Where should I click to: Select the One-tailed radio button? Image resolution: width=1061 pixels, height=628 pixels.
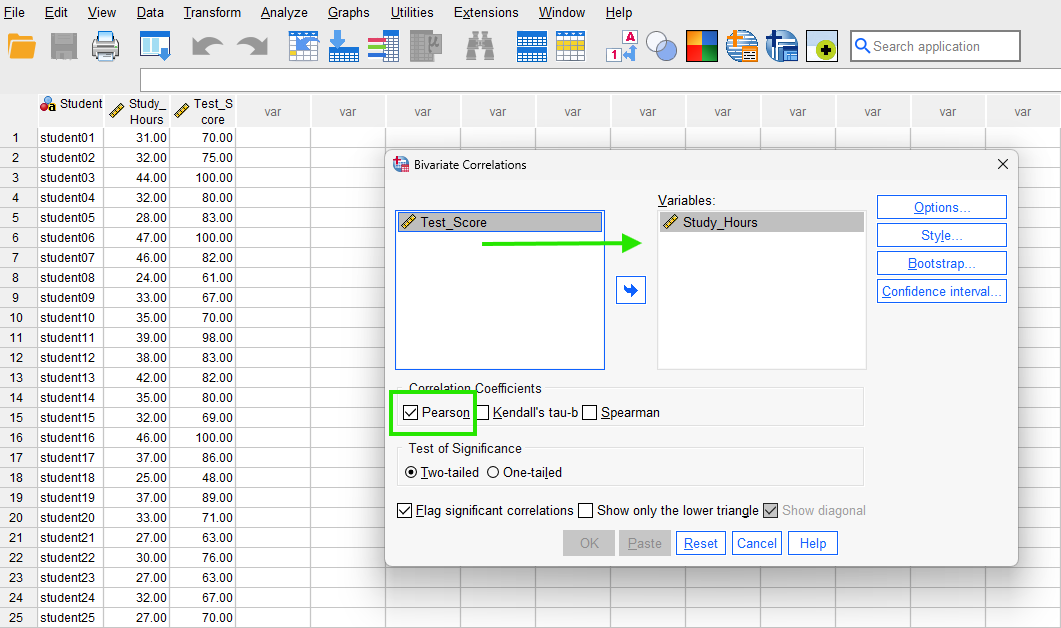pos(493,472)
